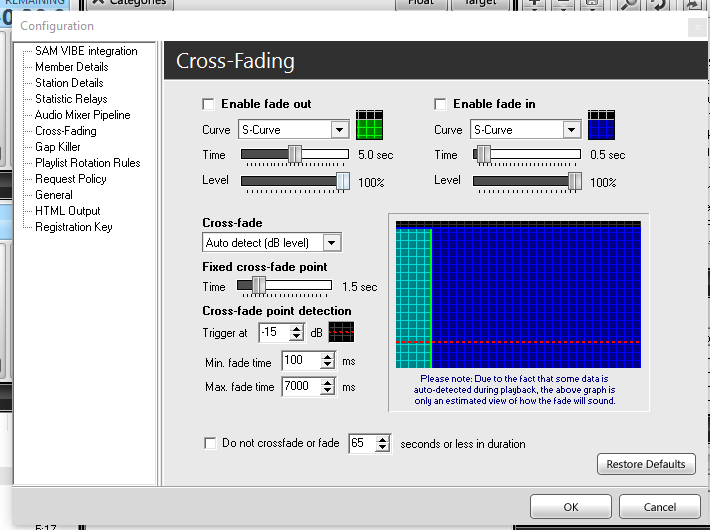Viewport: 710px width, 530px height.
Task: Click the Restore Defaults button
Action: click(x=646, y=464)
